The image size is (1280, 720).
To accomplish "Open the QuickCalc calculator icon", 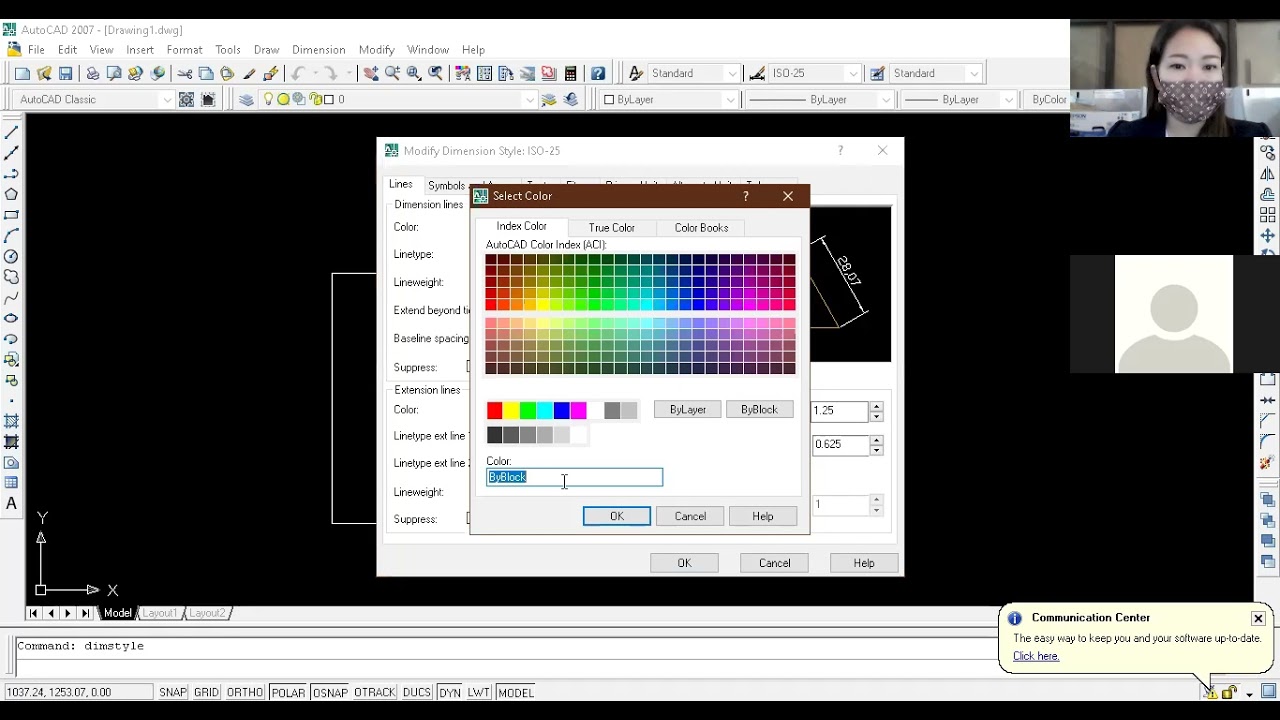I will tap(570, 73).
